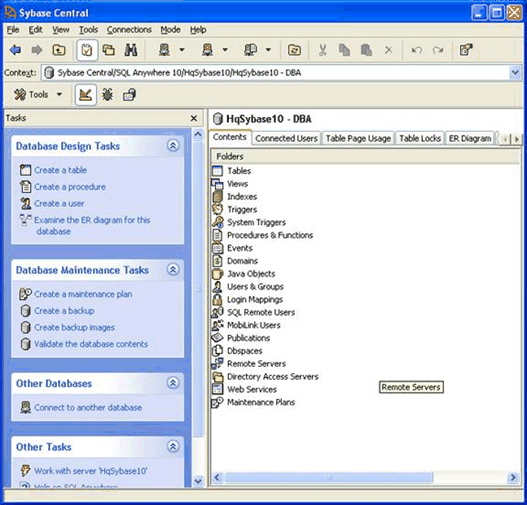527x505 pixels.
Task: Select the Tables folder icon
Action: click(x=217, y=171)
